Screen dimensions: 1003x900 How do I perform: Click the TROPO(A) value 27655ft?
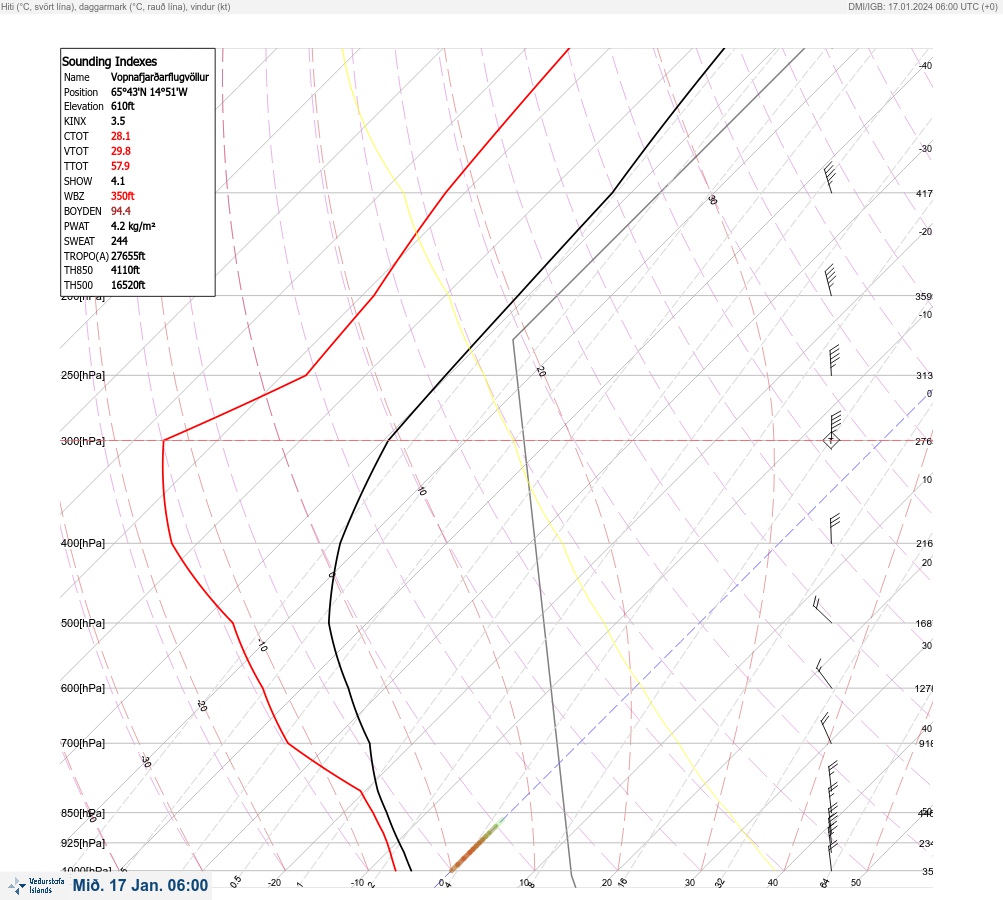pos(128,256)
